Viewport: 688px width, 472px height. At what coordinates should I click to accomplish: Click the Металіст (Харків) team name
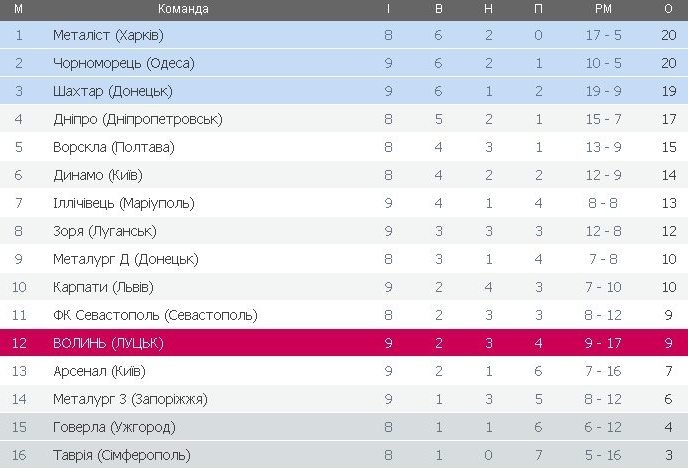108,35
